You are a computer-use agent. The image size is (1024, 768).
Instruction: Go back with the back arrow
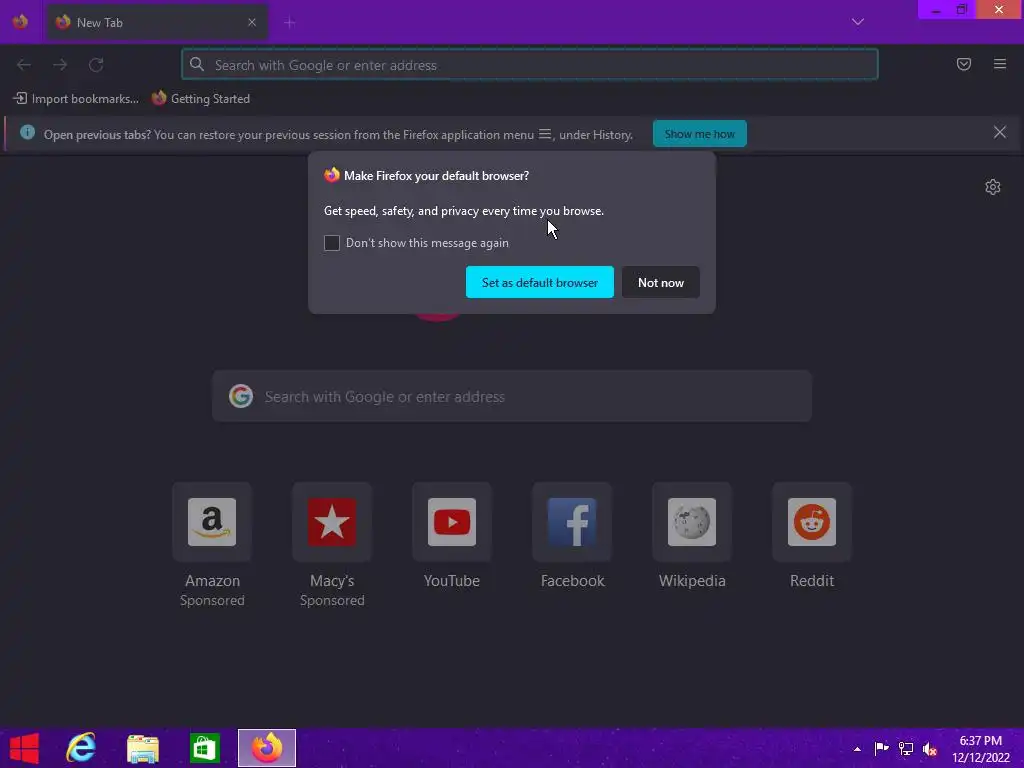point(24,65)
